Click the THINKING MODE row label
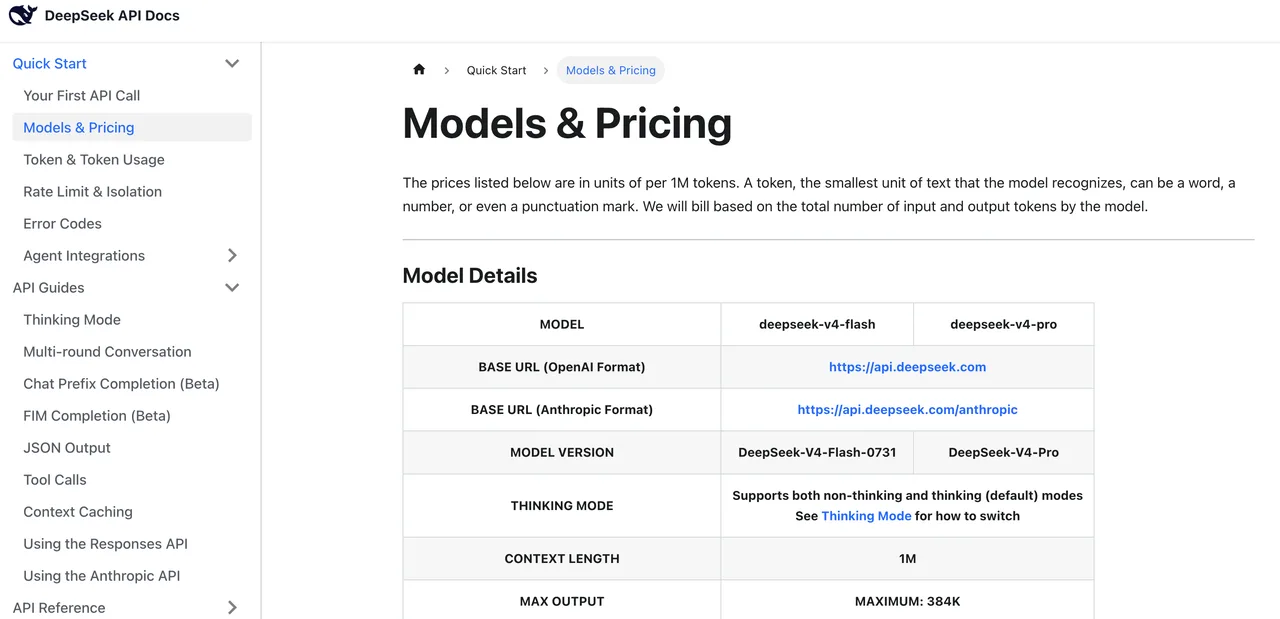This screenshot has height=619, width=1280. coord(562,505)
